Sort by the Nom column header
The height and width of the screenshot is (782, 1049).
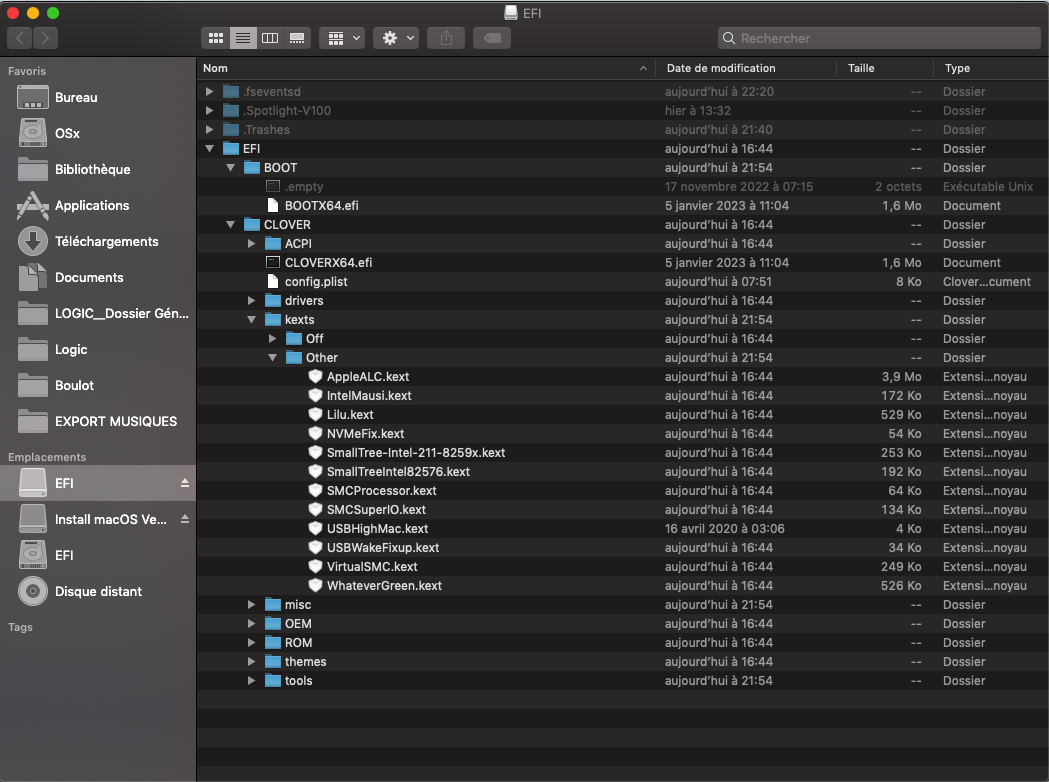pos(425,68)
